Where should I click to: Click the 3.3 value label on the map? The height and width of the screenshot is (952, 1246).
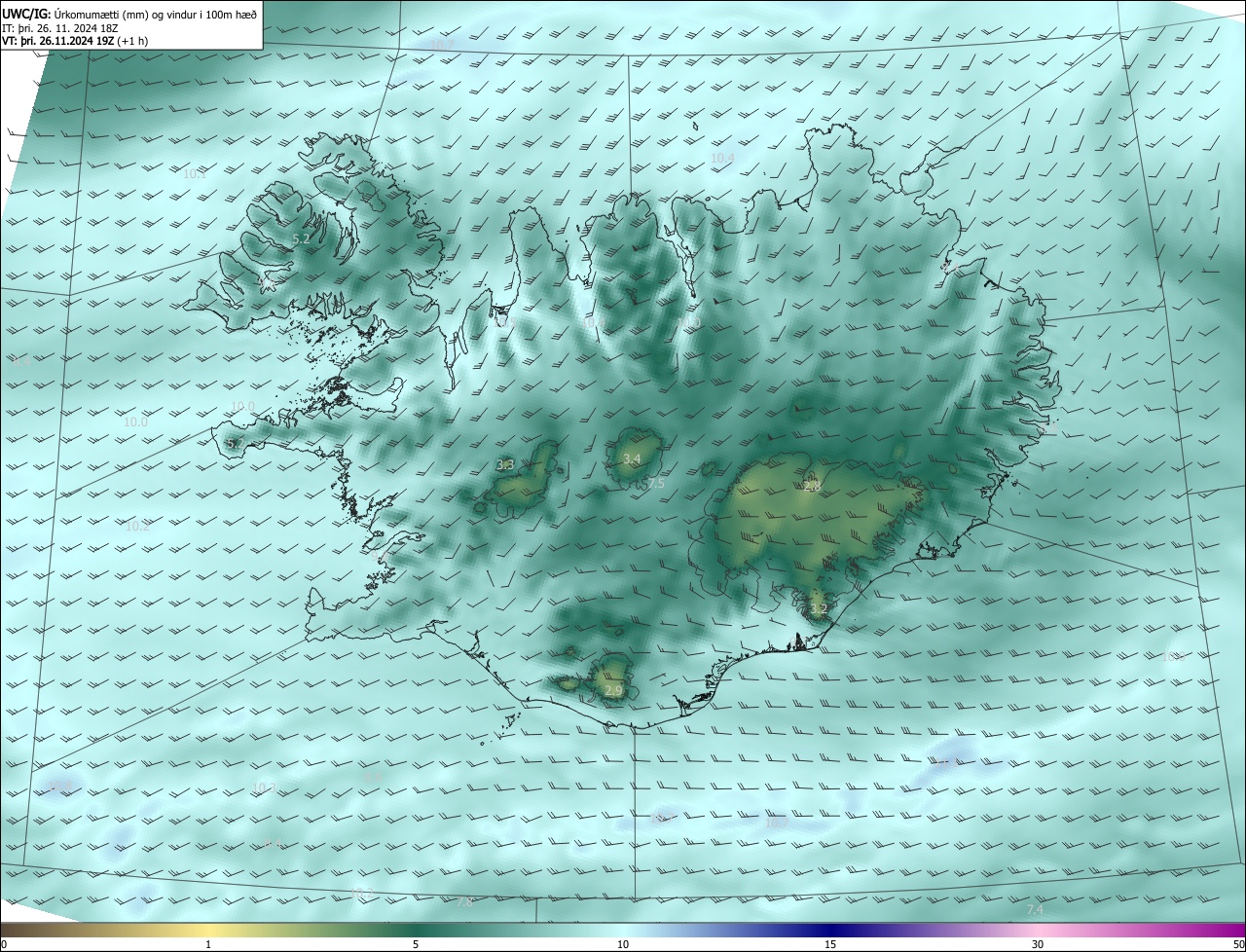pos(505,465)
